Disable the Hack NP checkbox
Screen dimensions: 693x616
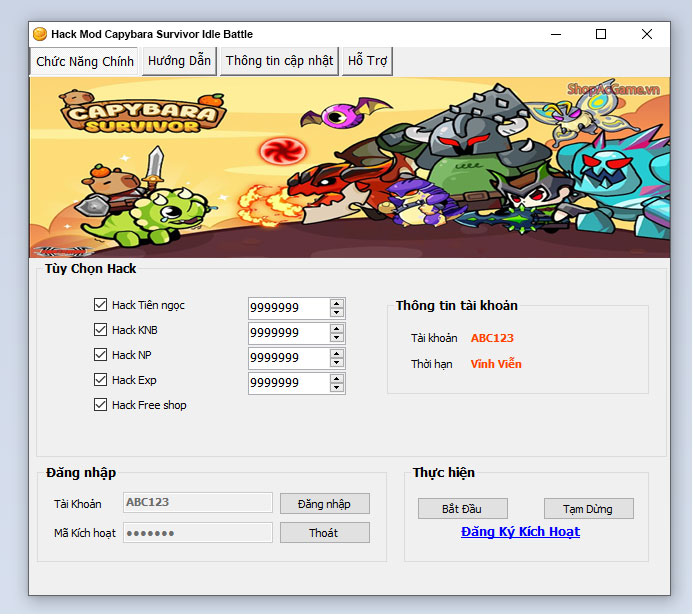click(100, 355)
